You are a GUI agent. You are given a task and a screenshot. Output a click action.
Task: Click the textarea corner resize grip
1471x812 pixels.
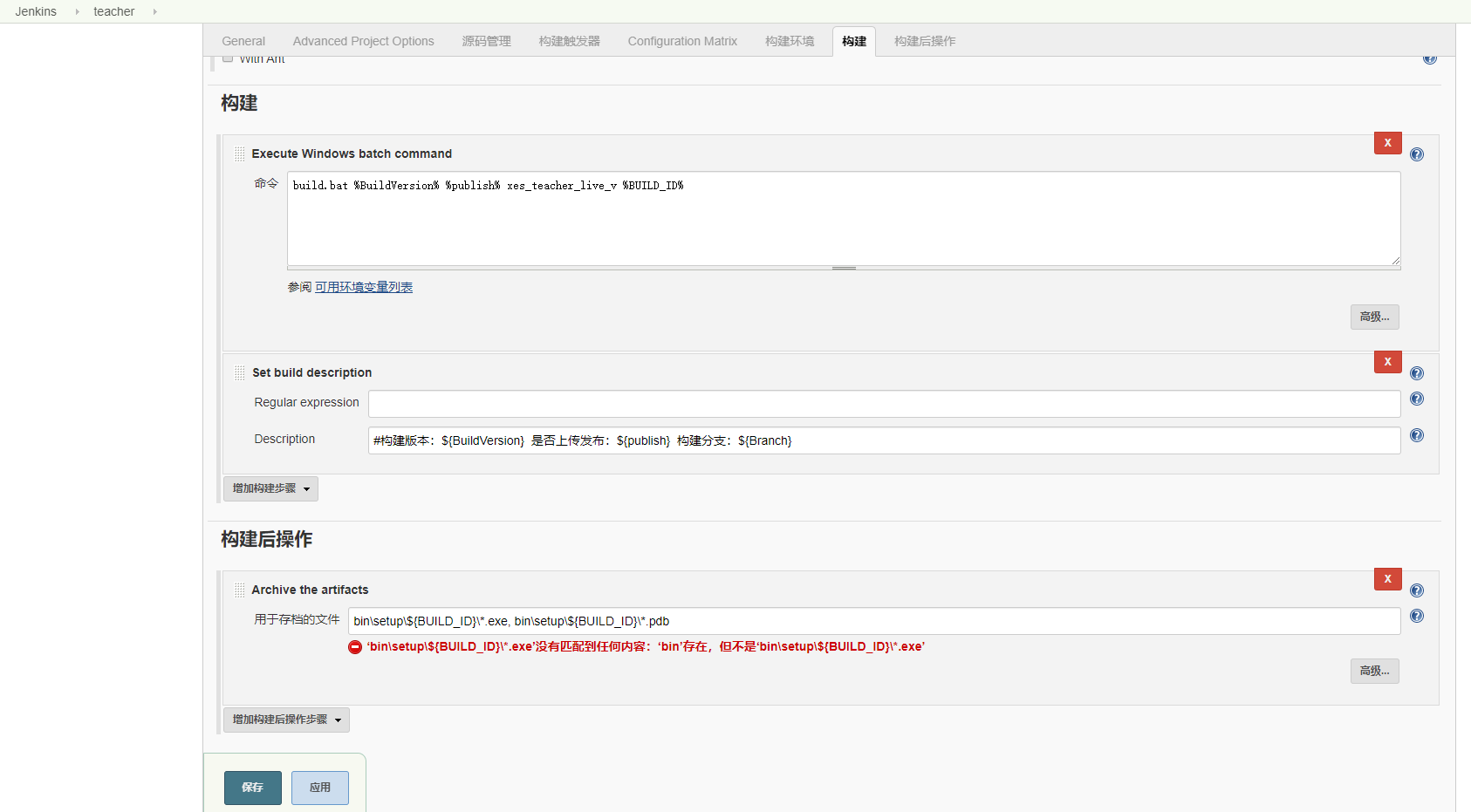point(1395,260)
